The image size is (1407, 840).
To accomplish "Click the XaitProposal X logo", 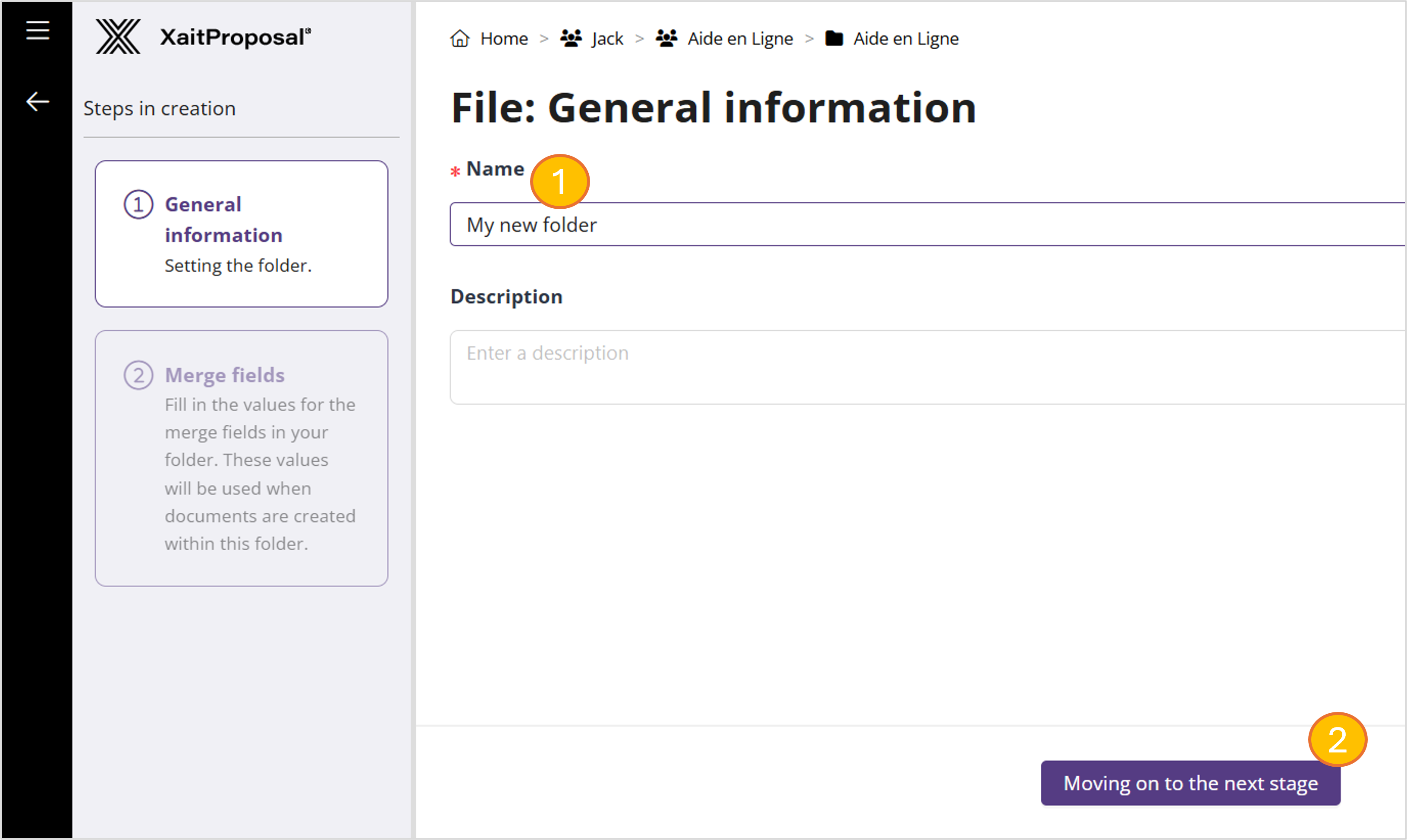I will coord(118,37).
